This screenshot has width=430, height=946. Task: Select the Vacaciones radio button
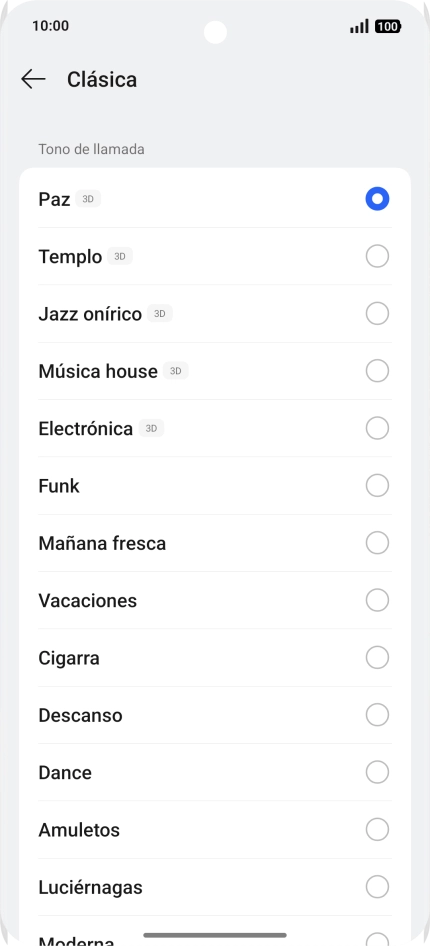click(377, 600)
